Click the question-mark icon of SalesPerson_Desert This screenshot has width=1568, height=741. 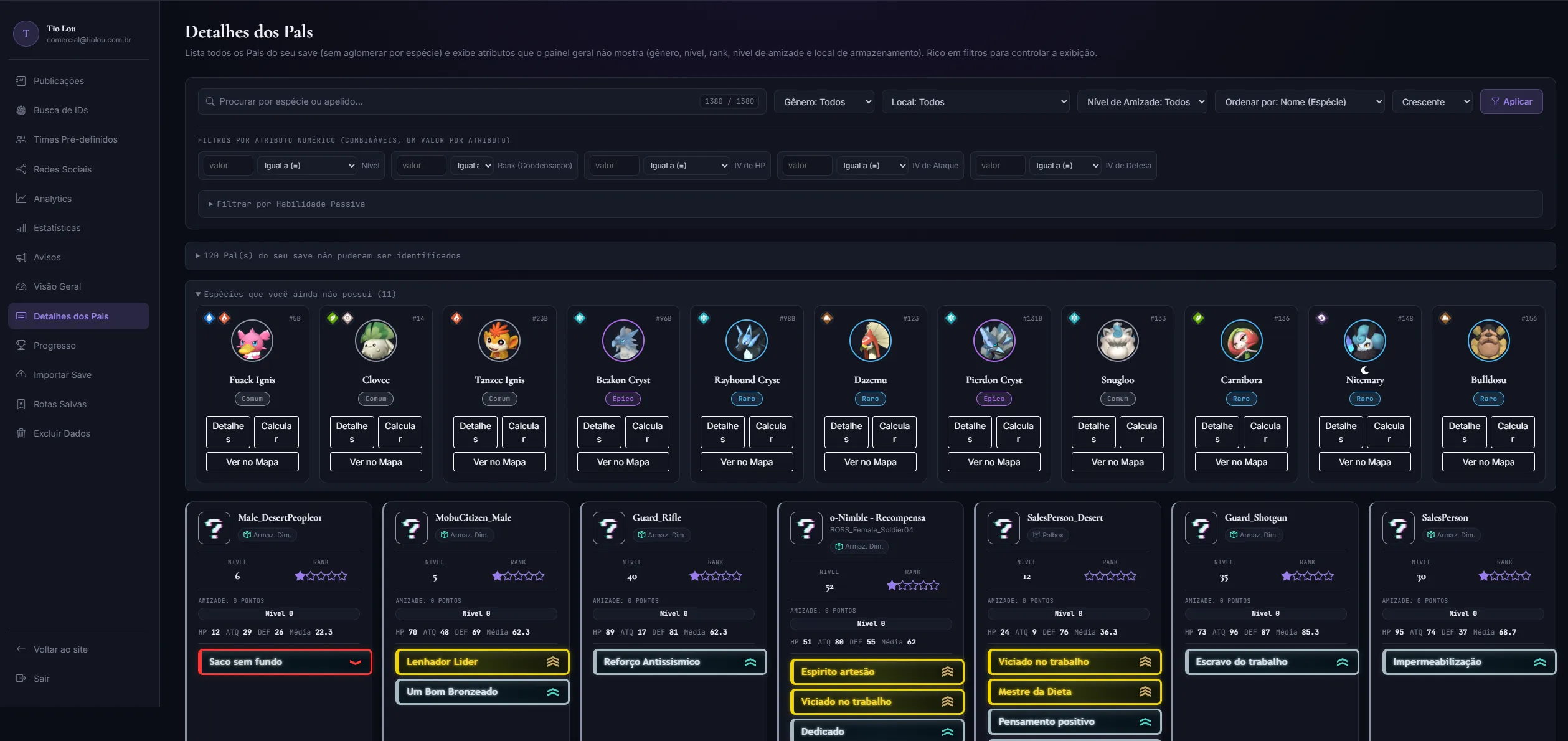click(x=1003, y=528)
